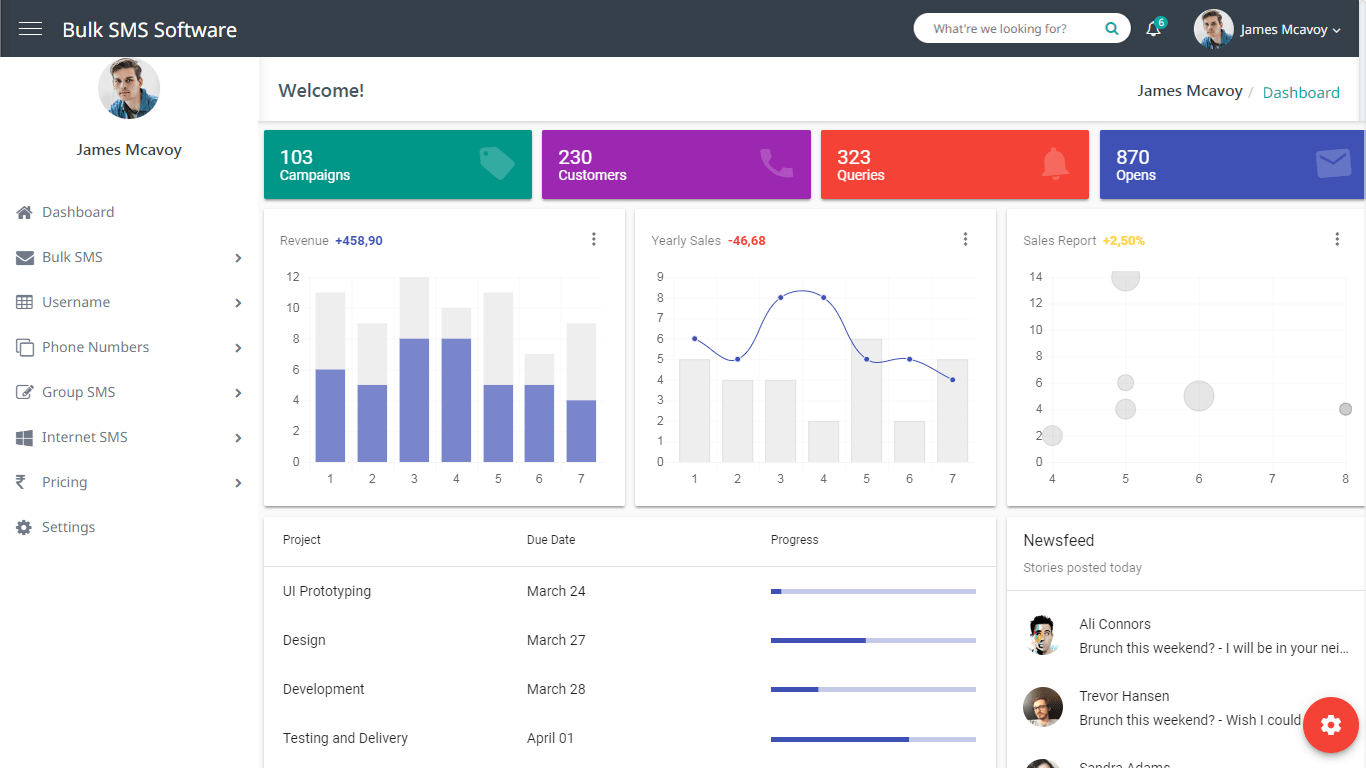Open Sales Report chart options menu
The width and height of the screenshot is (1366, 768).
[1337, 239]
